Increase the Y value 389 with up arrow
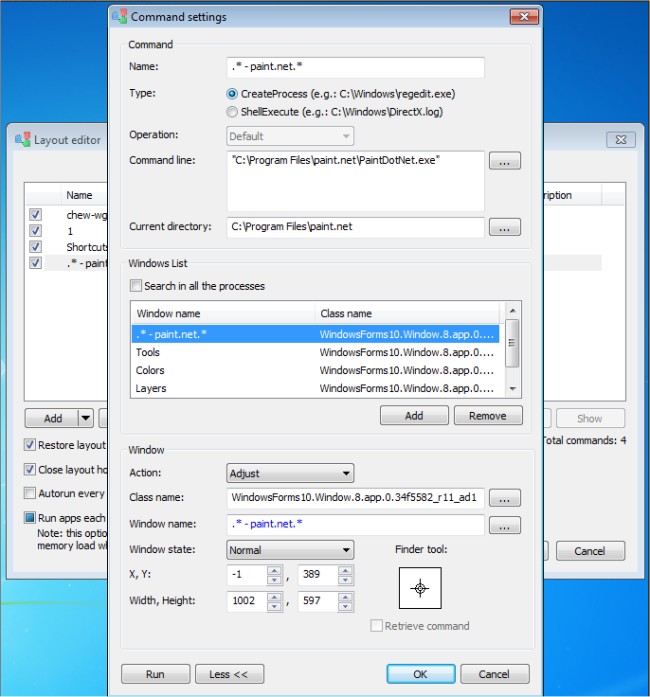The height and width of the screenshot is (697, 650). pos(345,570)
